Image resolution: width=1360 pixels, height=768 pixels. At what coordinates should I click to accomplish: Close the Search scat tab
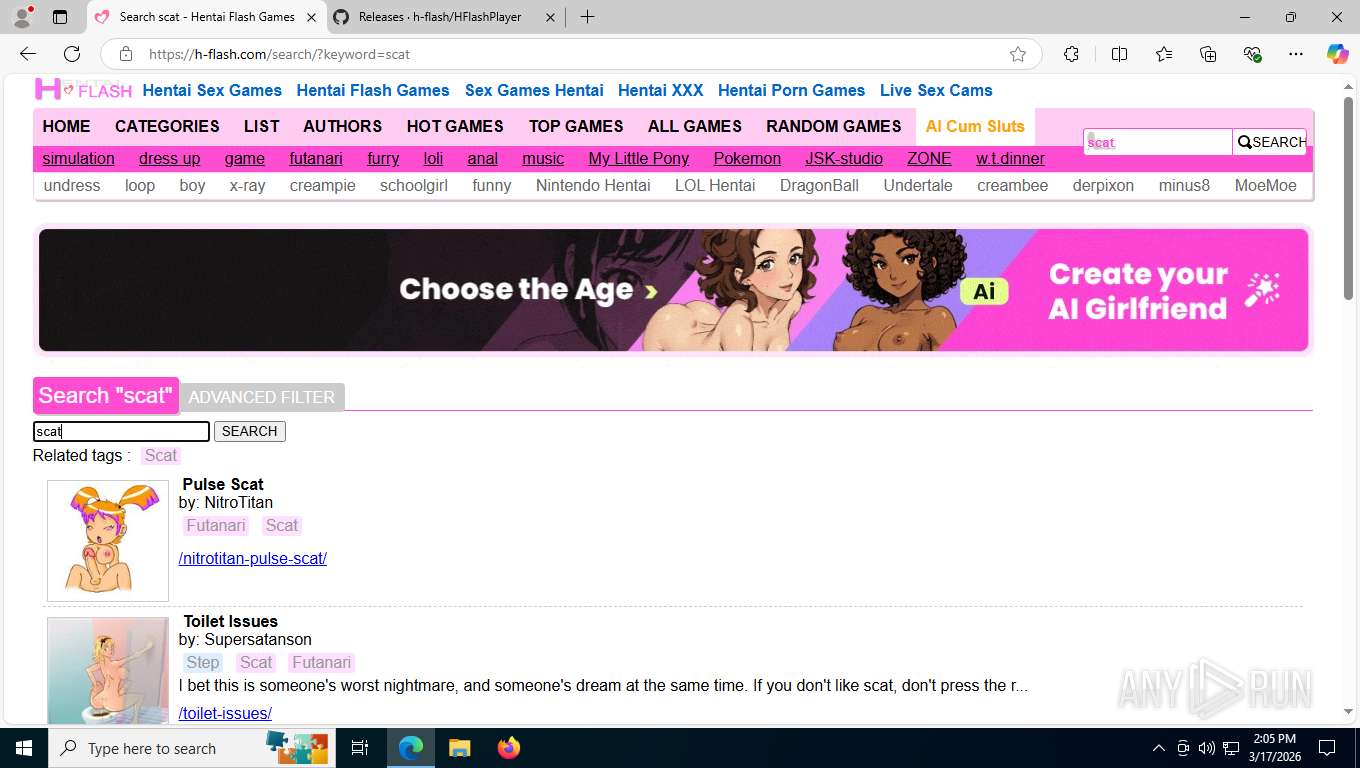point(310,17)
